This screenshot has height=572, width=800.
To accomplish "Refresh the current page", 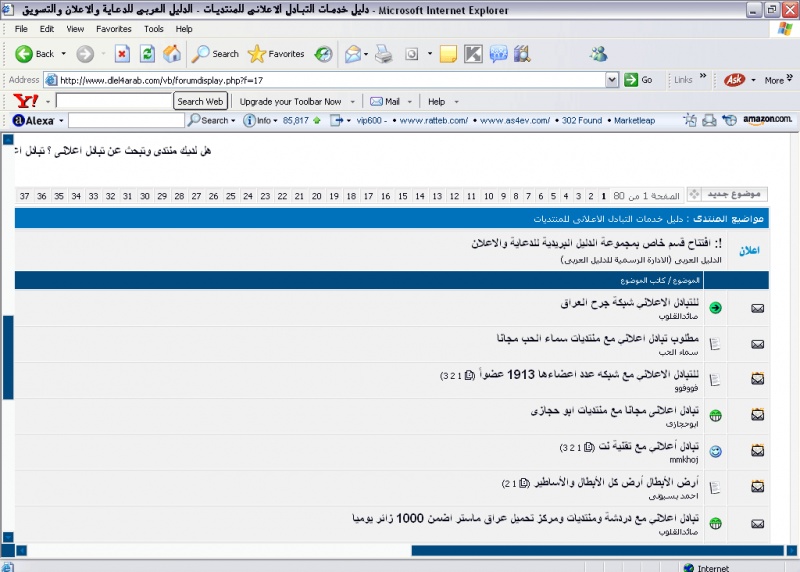I will [x=147, y=54].
